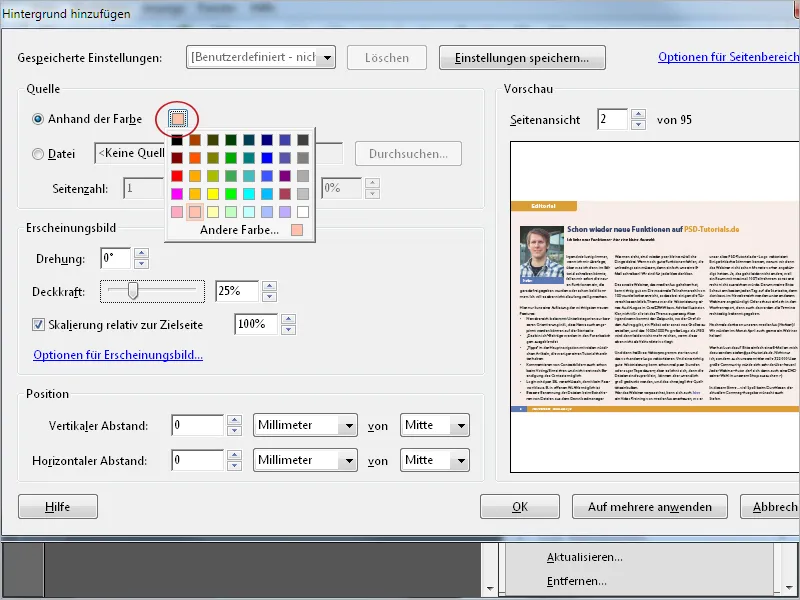Click the Horizontaler Abstand value field
The image size is (800, 600).
198,460
